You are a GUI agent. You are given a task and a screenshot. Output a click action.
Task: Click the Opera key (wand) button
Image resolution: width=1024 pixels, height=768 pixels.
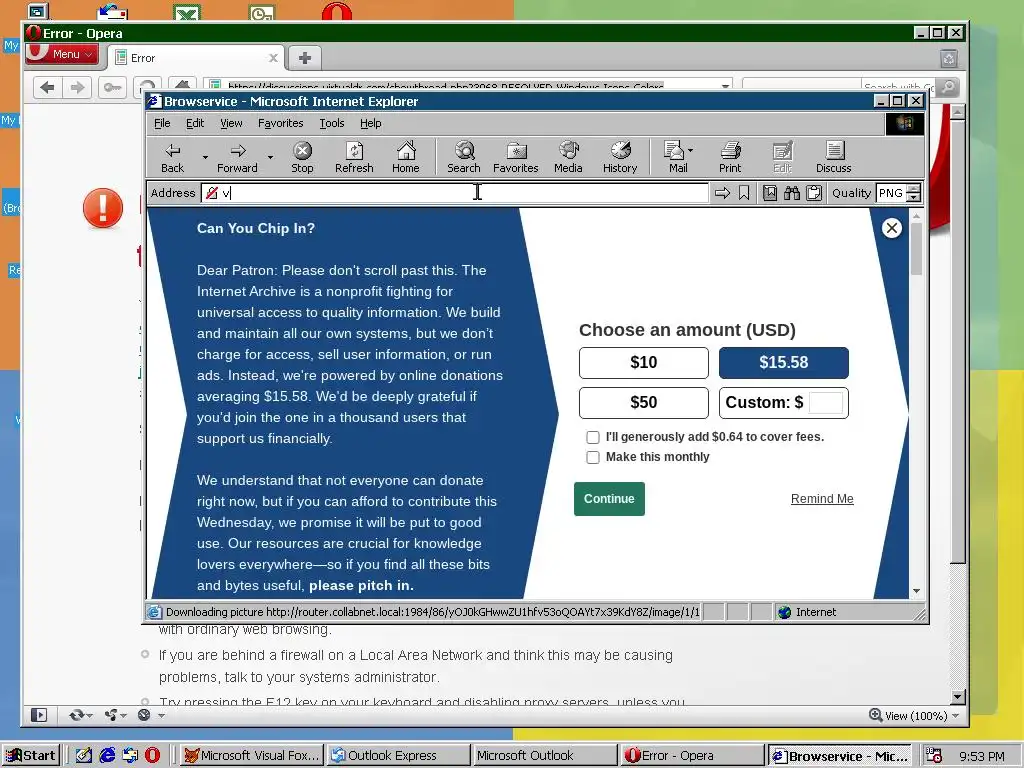click(112, 87)
